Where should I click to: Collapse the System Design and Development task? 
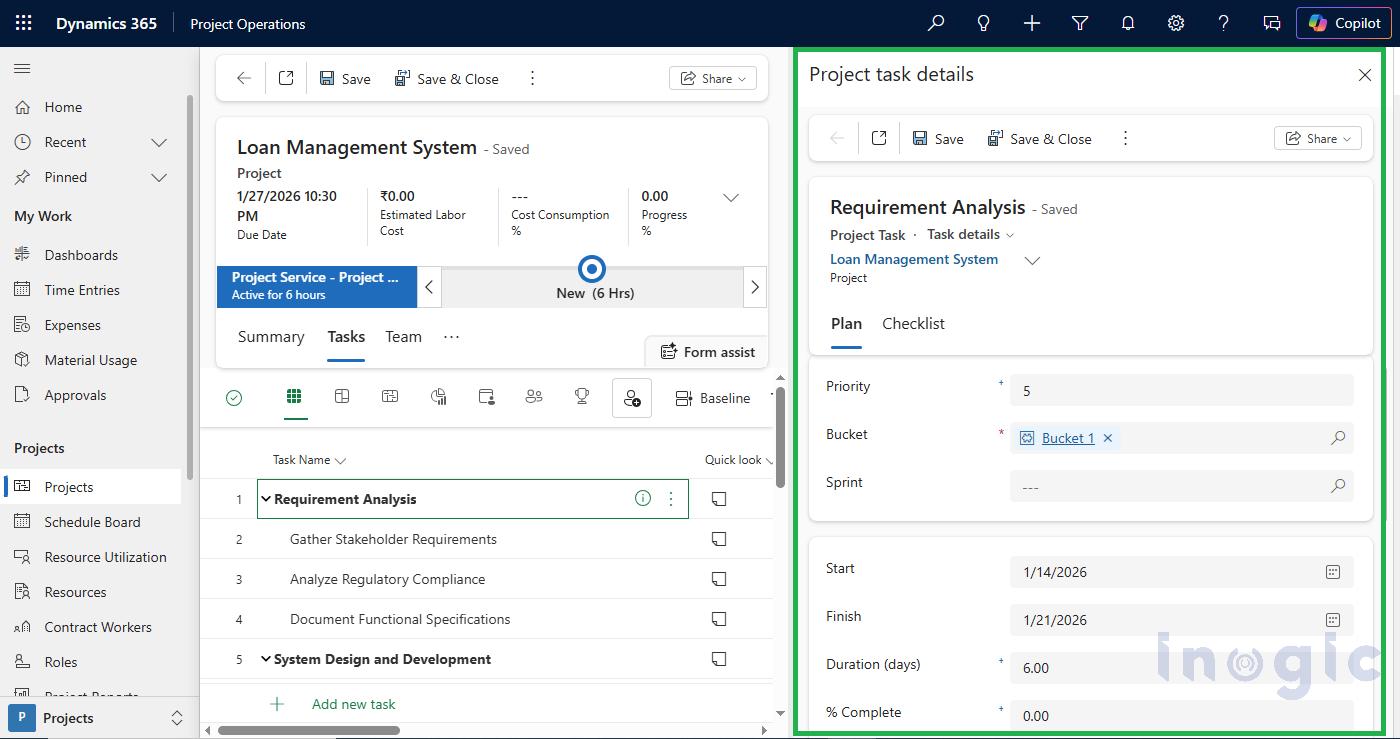pyautogui.click(x=266, y=659)
